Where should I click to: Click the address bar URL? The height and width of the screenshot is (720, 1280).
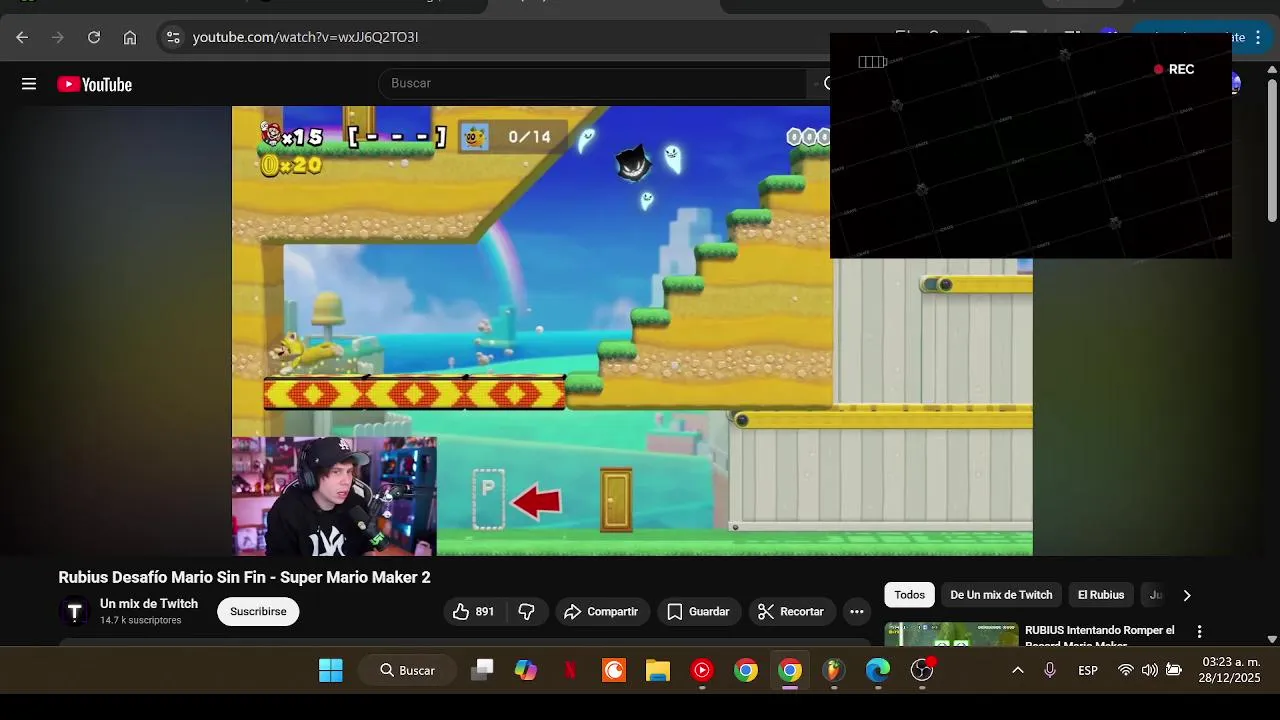point(305,37)
